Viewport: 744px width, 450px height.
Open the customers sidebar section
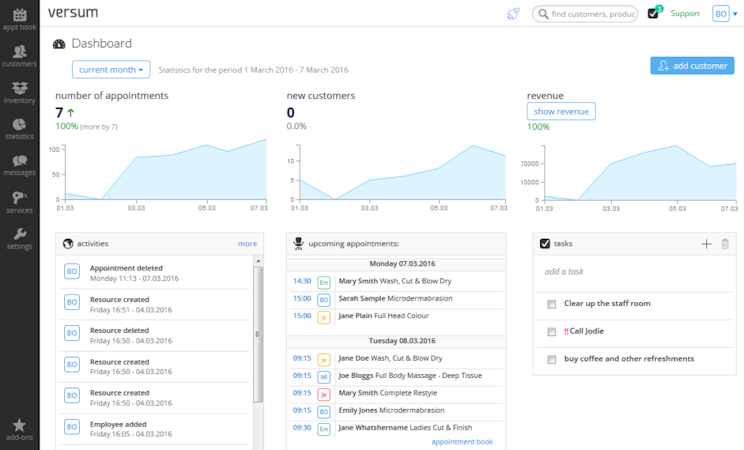pos(19,56)
